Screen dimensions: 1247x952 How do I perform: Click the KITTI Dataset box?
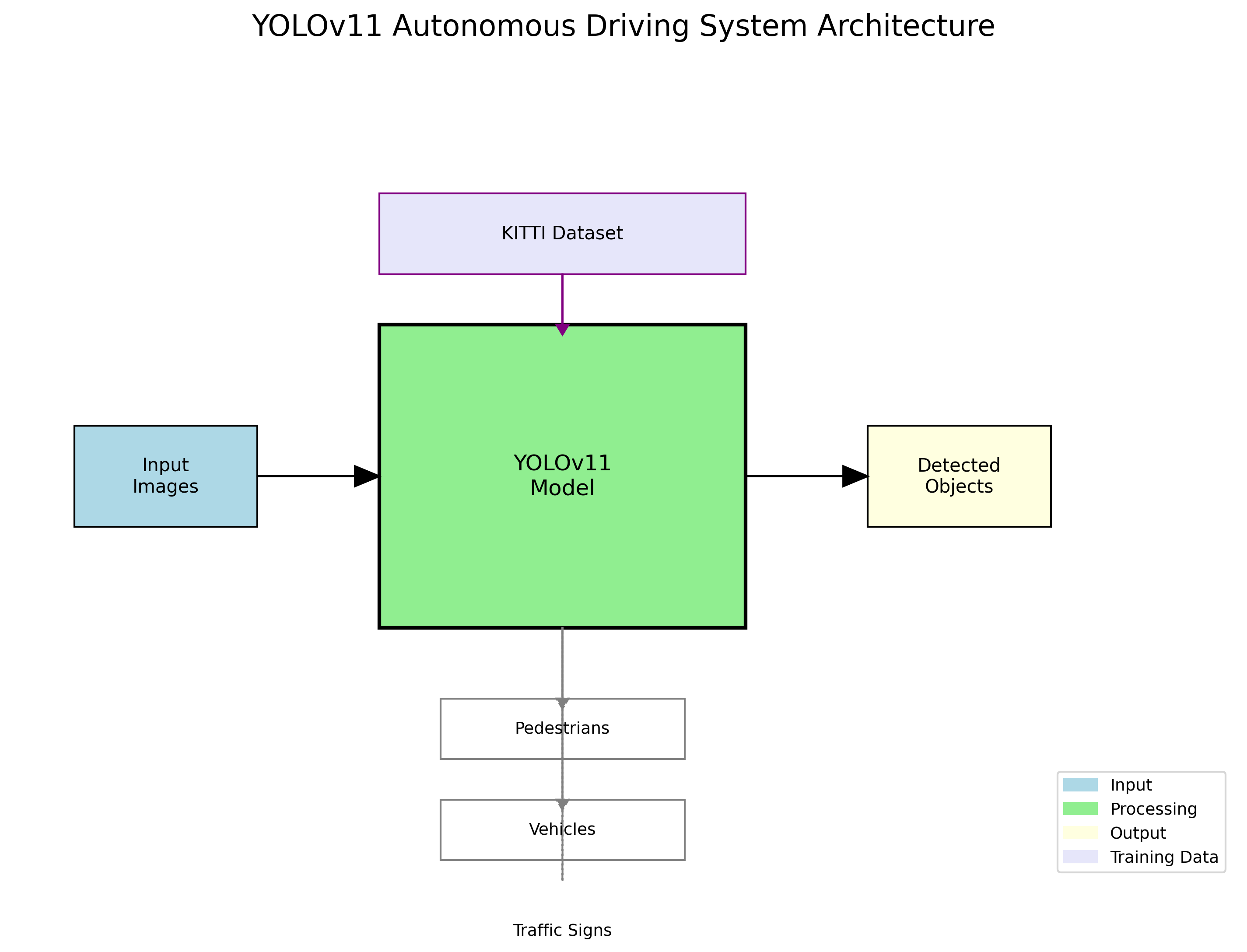(562, 234)
